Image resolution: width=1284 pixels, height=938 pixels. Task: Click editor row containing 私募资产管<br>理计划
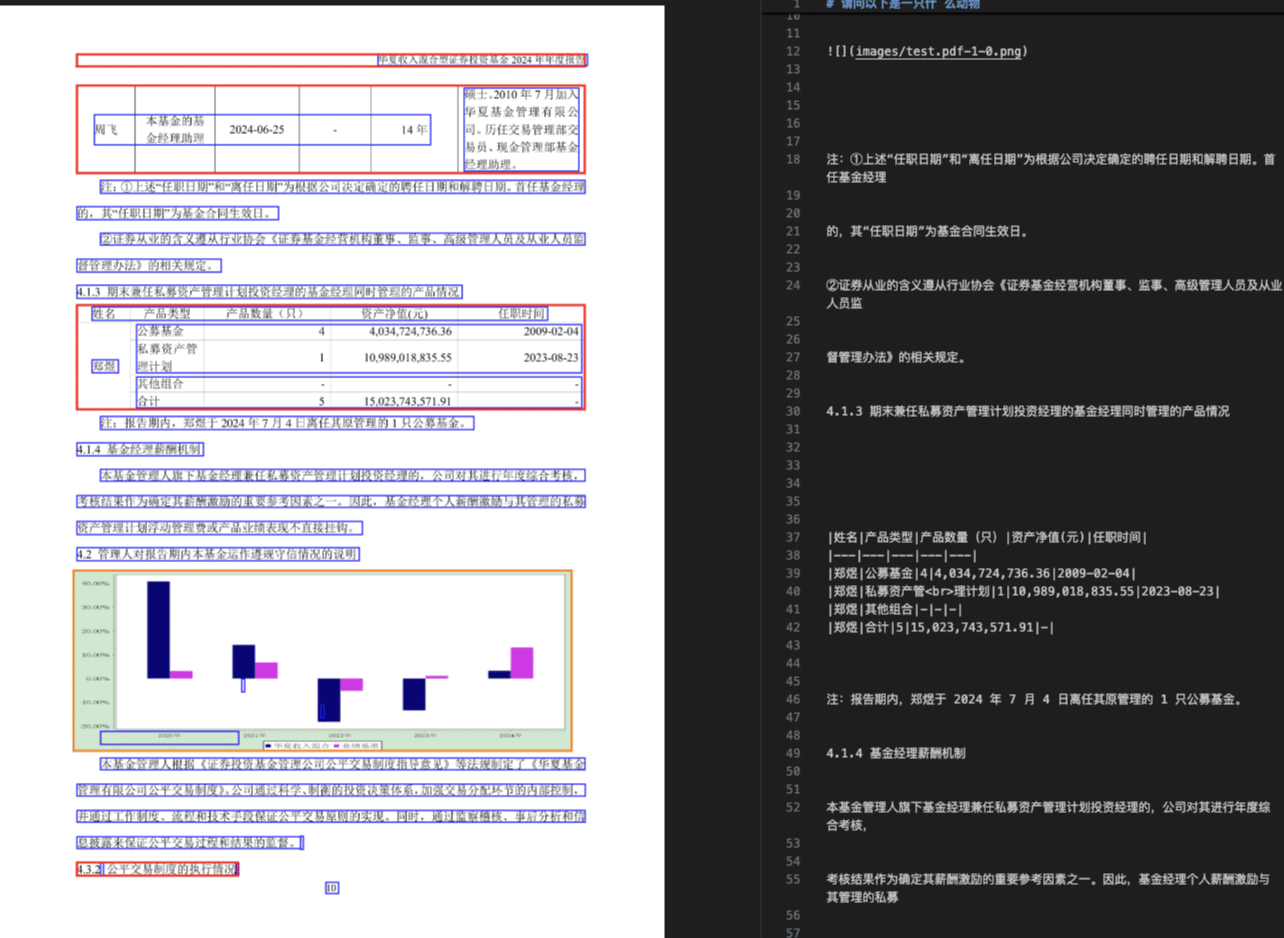pyautogui.click(x=1023, y=591)
